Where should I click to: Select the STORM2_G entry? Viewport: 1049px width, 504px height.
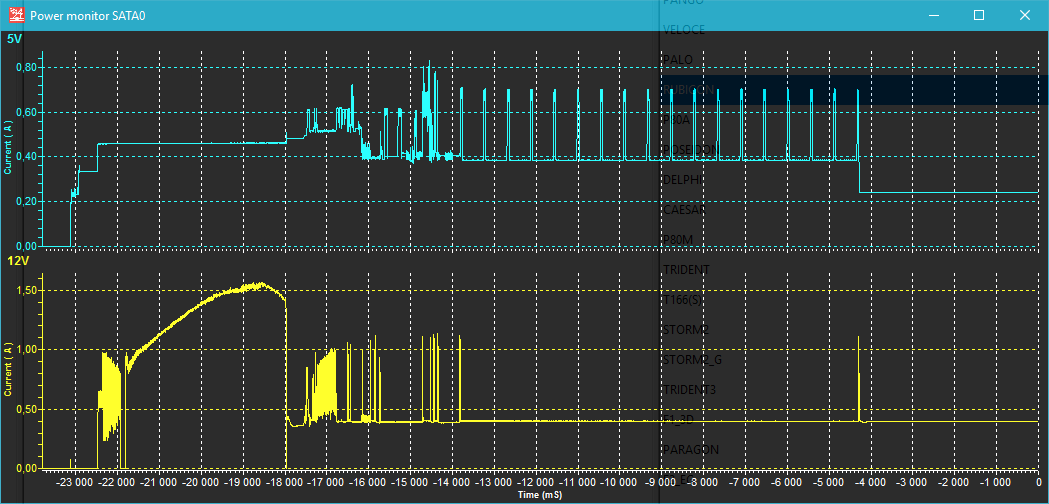692,359
